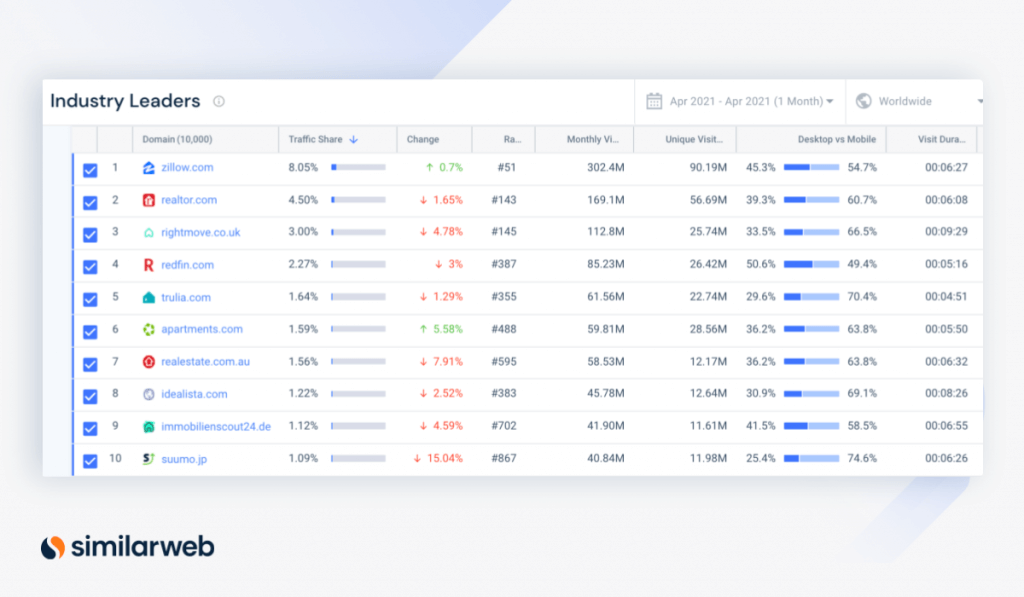The image size is (1024, 597).
Task: Uncheck the realestate.com.au row checkbox
Action: click(90, 364)
